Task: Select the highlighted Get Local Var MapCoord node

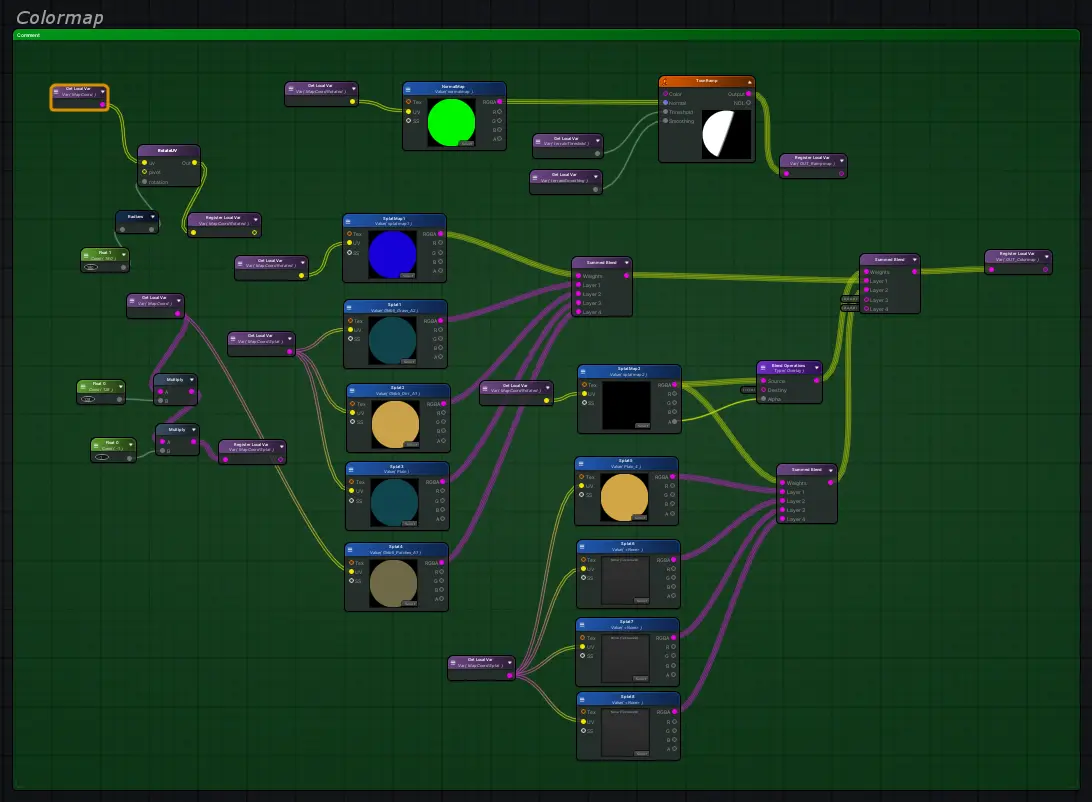Action: (x=79, y=92)
